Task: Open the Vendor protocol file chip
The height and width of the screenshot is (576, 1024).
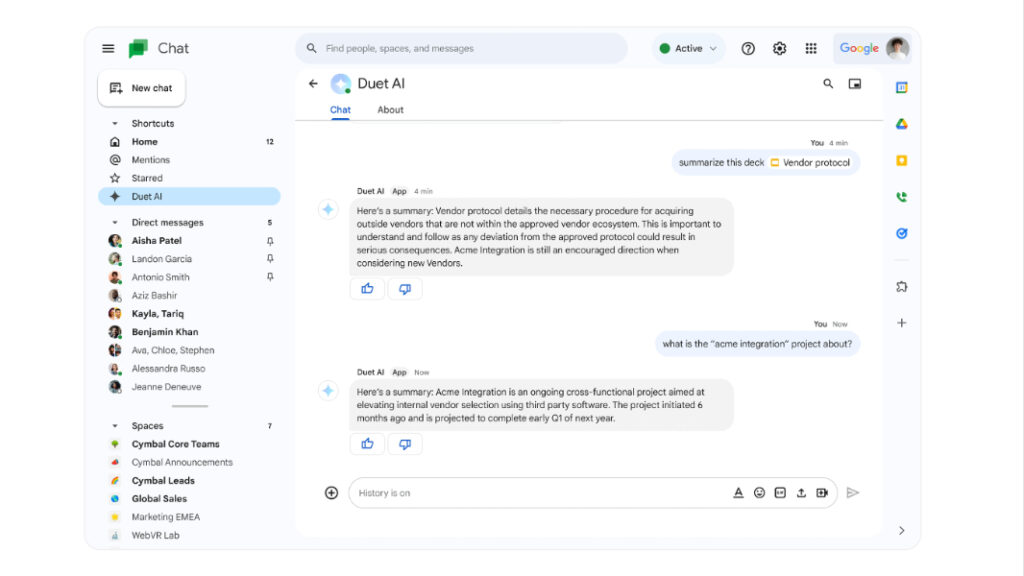Action: [810, 163]
